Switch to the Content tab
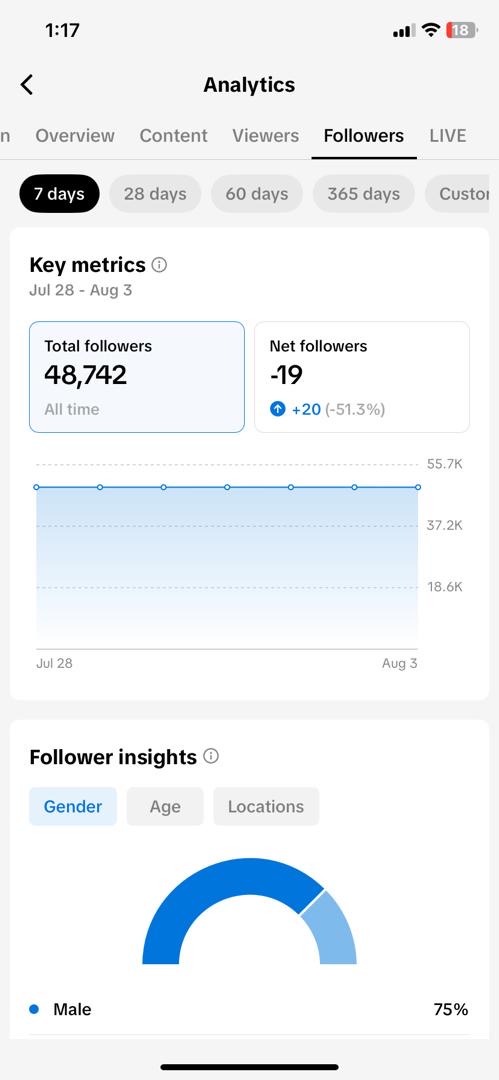The image size is (499, 1080). (x=173, y=136)
